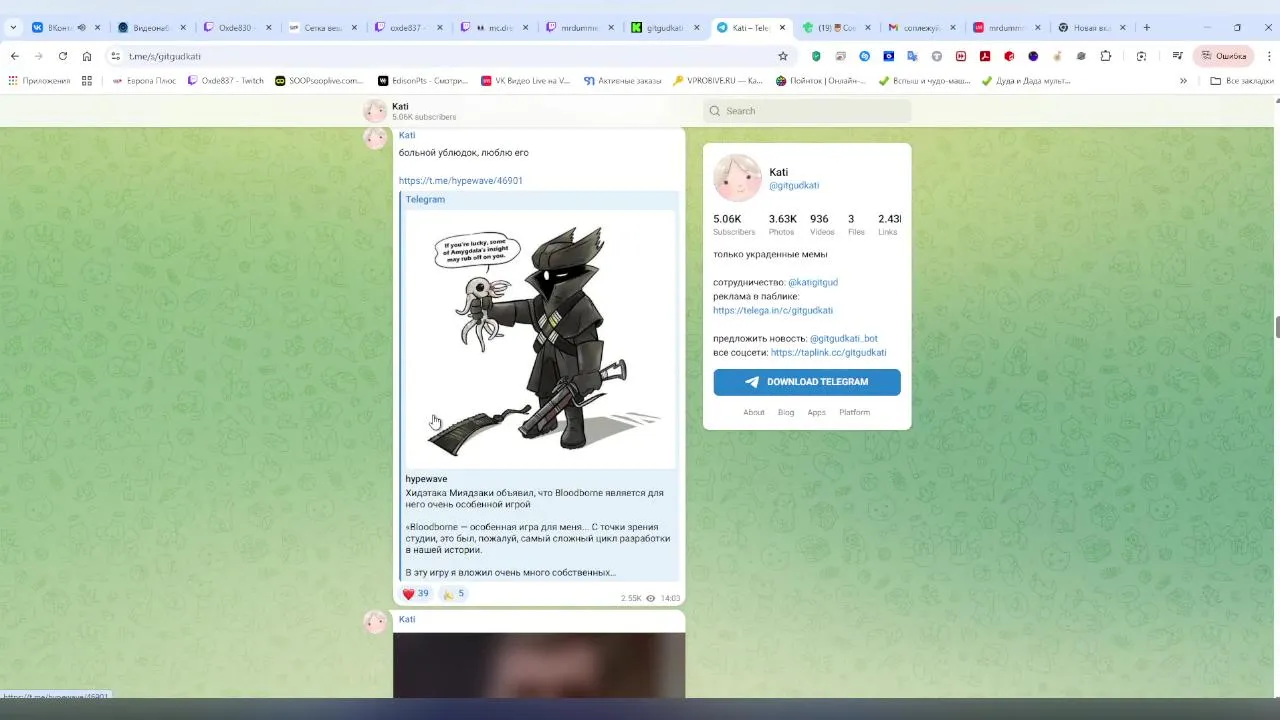Click the page vertical scrollbar thumb
The width and height of the screenshot is (1280, 720).
1276,327
